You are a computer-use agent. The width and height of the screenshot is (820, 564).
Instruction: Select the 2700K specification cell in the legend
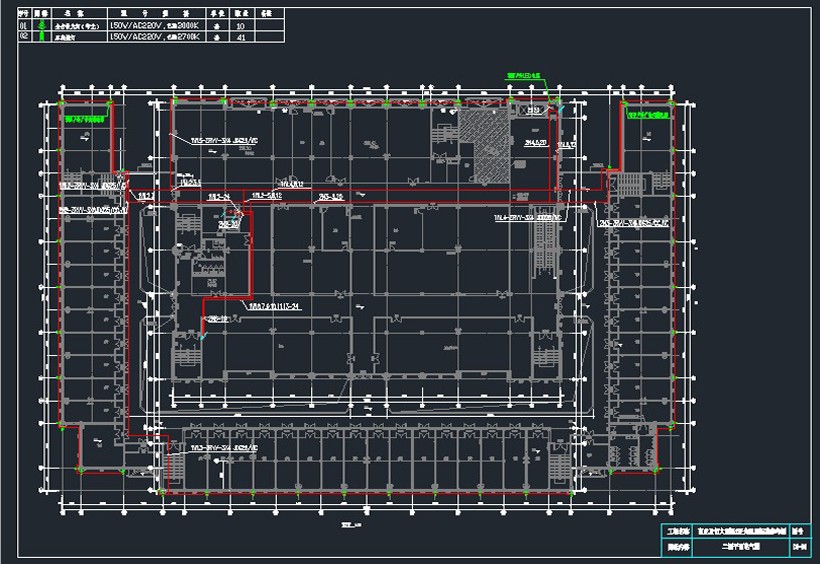click(155, 37)
